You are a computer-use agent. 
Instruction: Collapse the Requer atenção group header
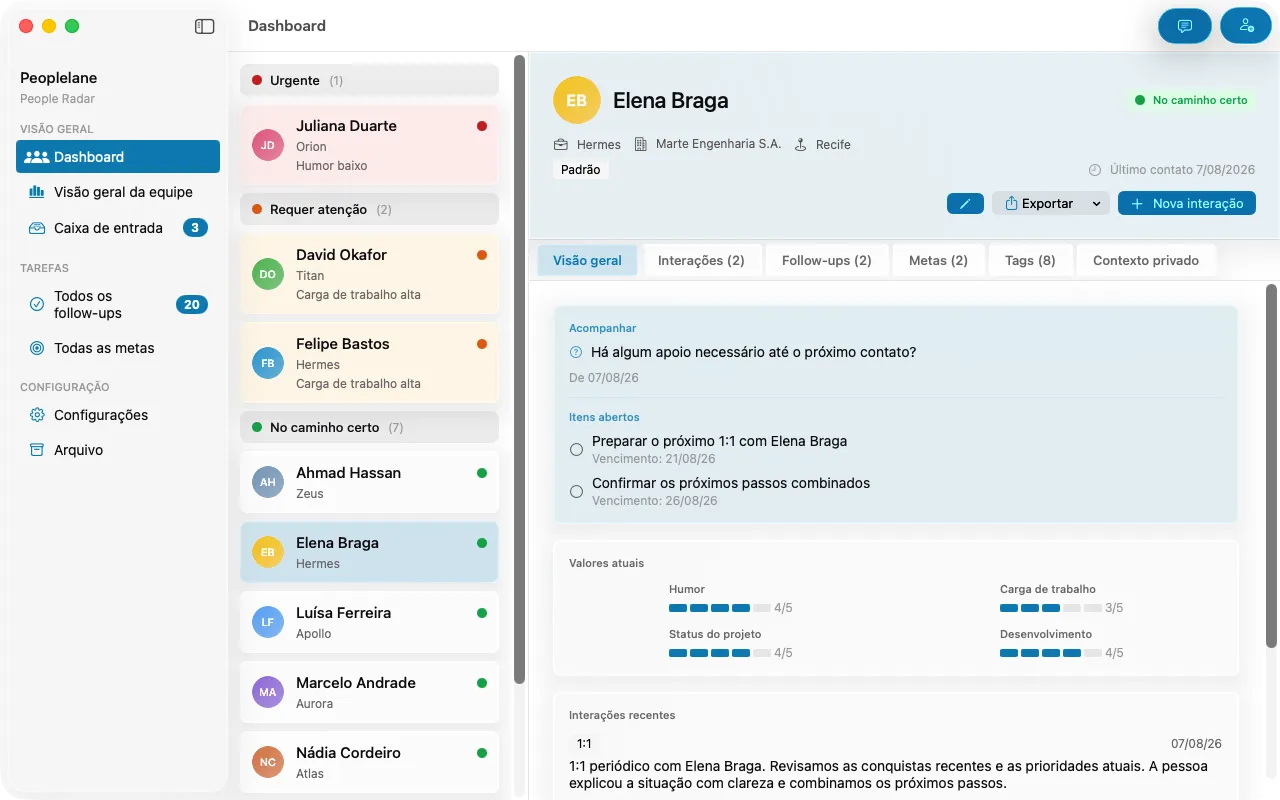point(369,210)
